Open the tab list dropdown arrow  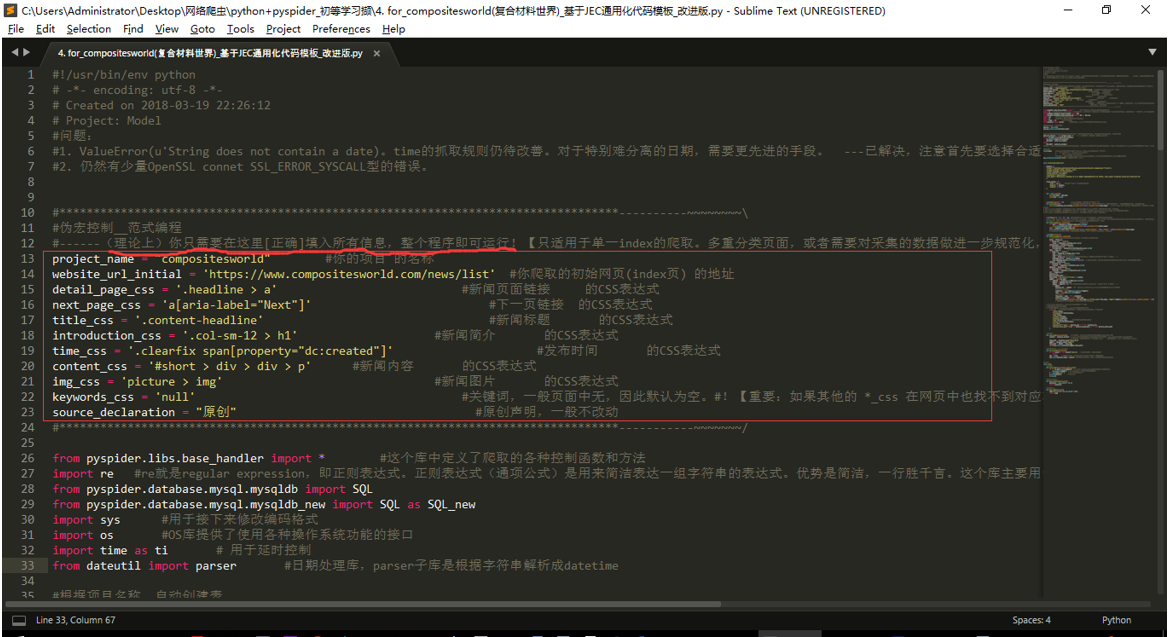tap(1154, 52)
